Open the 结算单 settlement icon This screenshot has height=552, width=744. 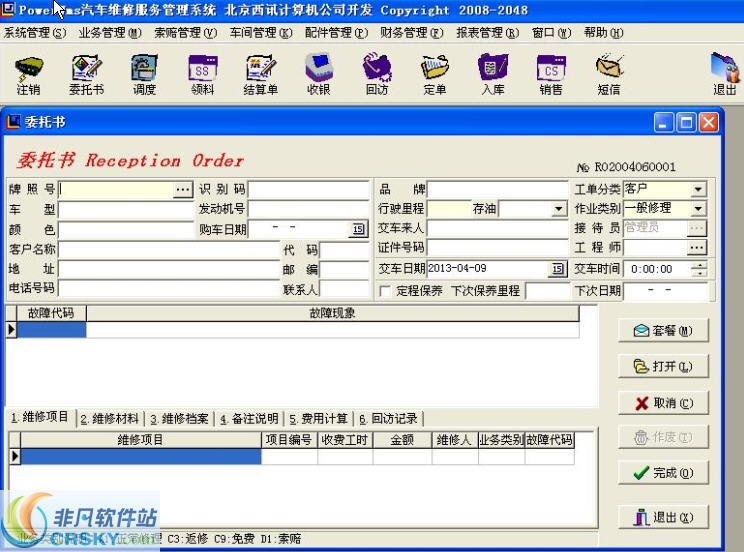260,75
